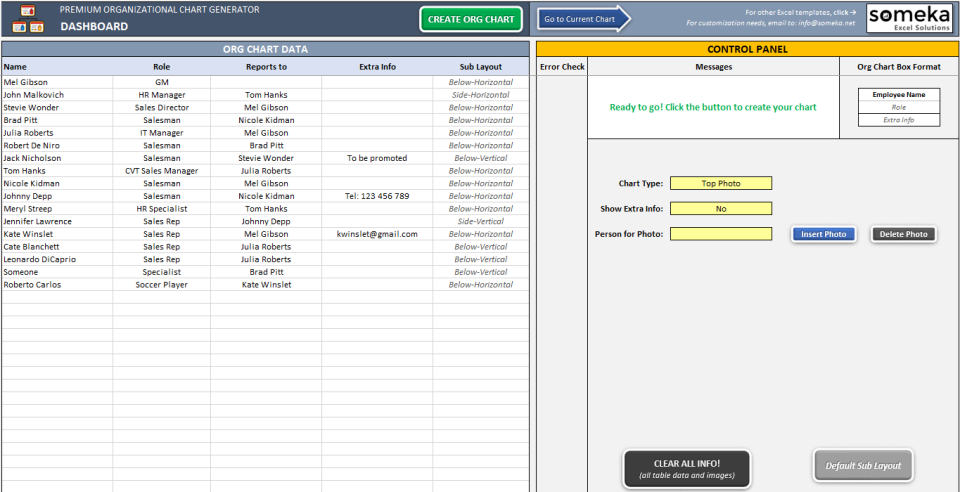Select the 'CVT Sales Manager' role cell

pyautogui.click(x=162, y=171)
